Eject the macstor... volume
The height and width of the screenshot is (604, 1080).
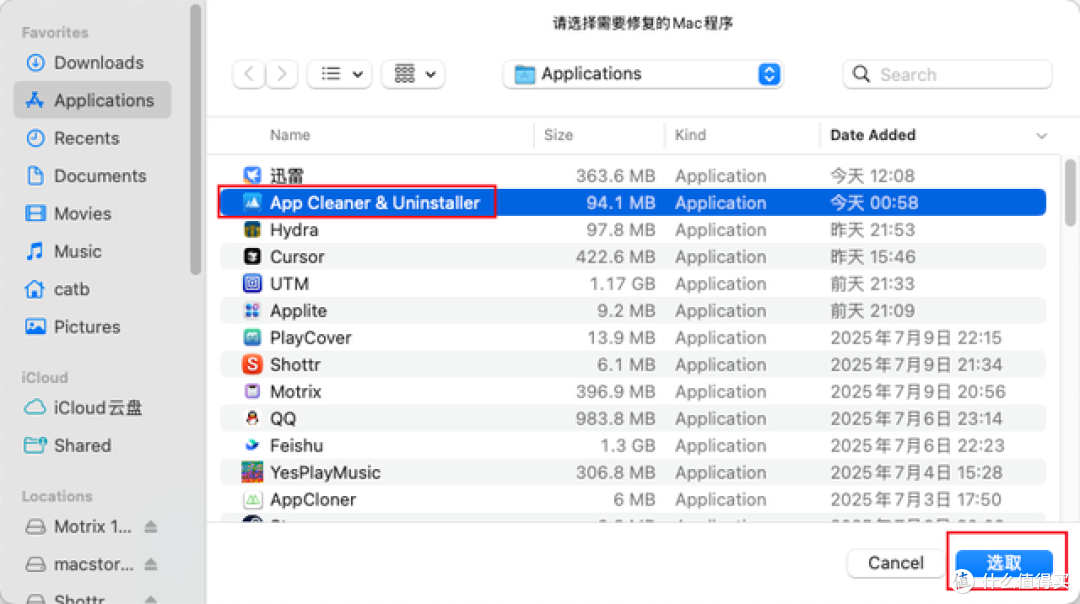coord(151,565)
